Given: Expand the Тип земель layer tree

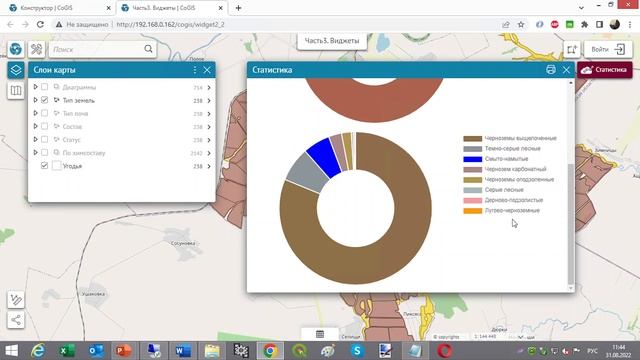Looking at the screenshot, I should [36, 100].
